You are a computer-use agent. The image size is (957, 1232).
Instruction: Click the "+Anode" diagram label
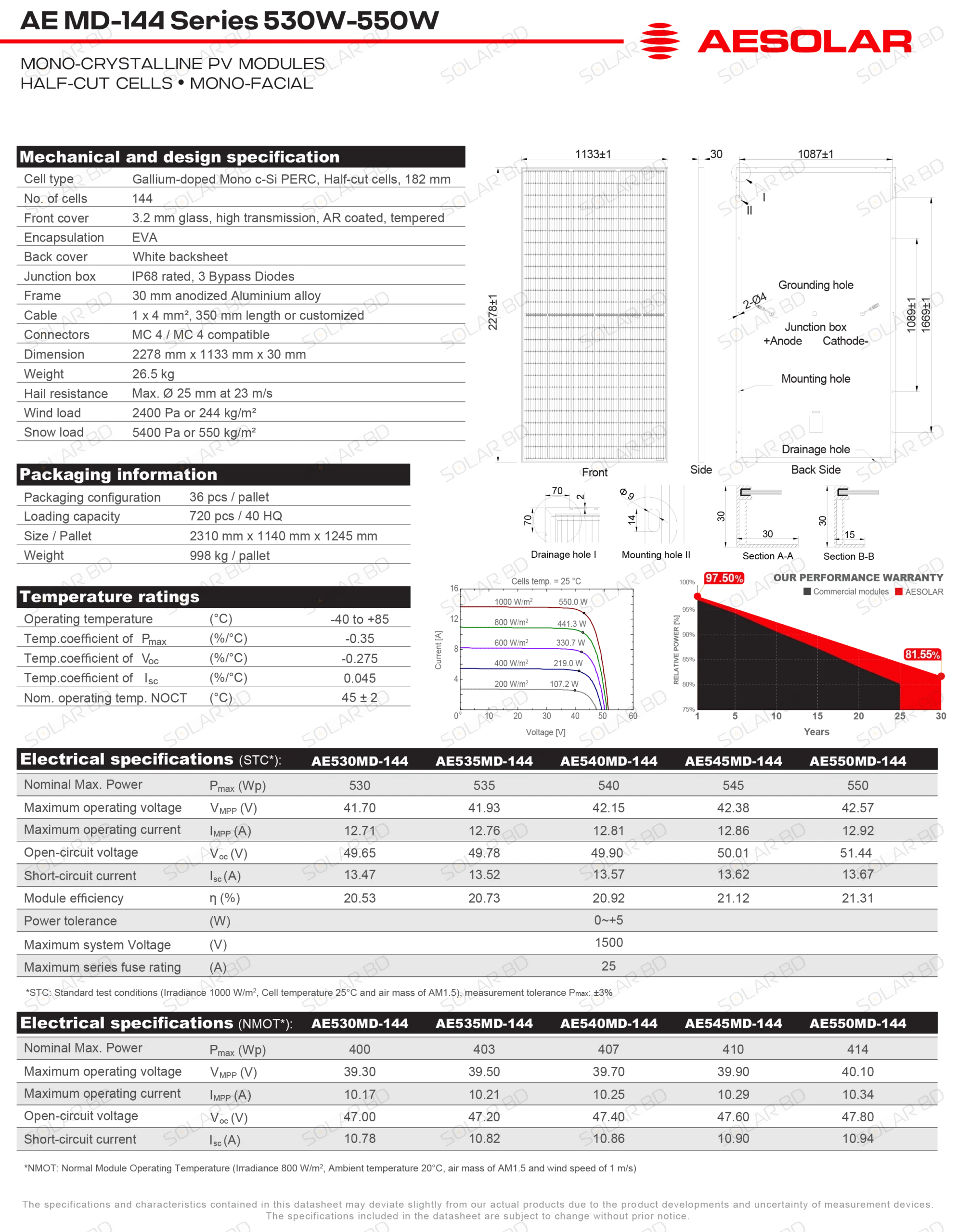click(x=783, y=341)
